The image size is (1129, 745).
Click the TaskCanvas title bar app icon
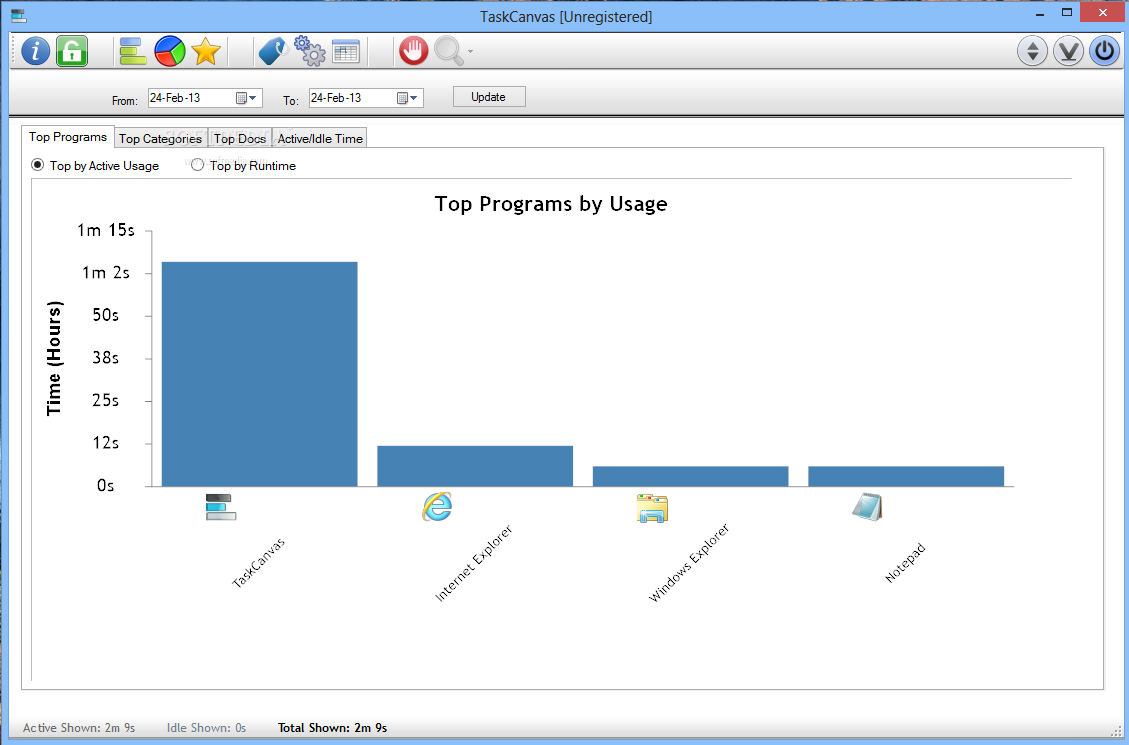point(19,16)
